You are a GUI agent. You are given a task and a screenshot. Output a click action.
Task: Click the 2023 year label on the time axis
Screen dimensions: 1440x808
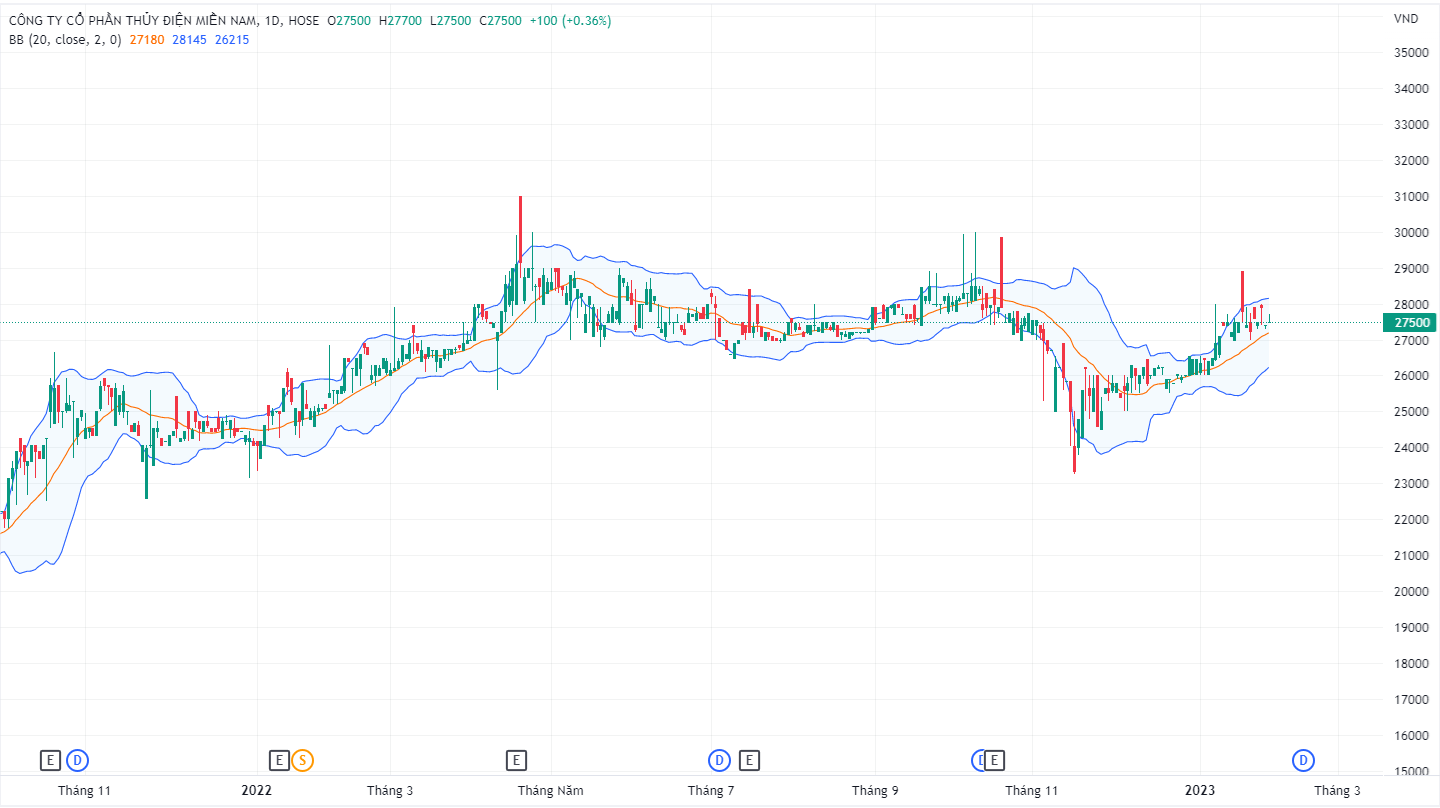pos(1200,791)
